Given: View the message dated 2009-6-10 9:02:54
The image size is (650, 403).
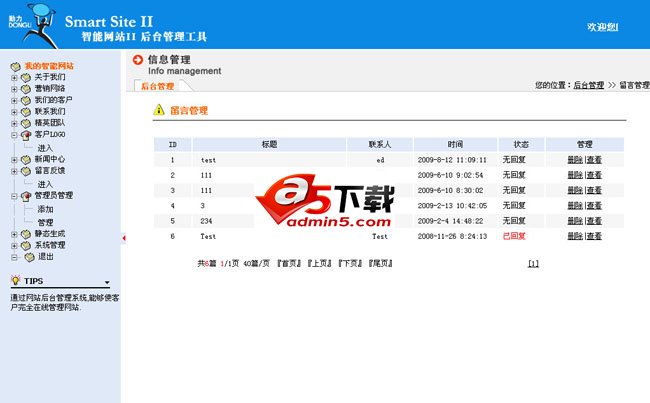Looking at the screenshot, I should coord(594,175).
